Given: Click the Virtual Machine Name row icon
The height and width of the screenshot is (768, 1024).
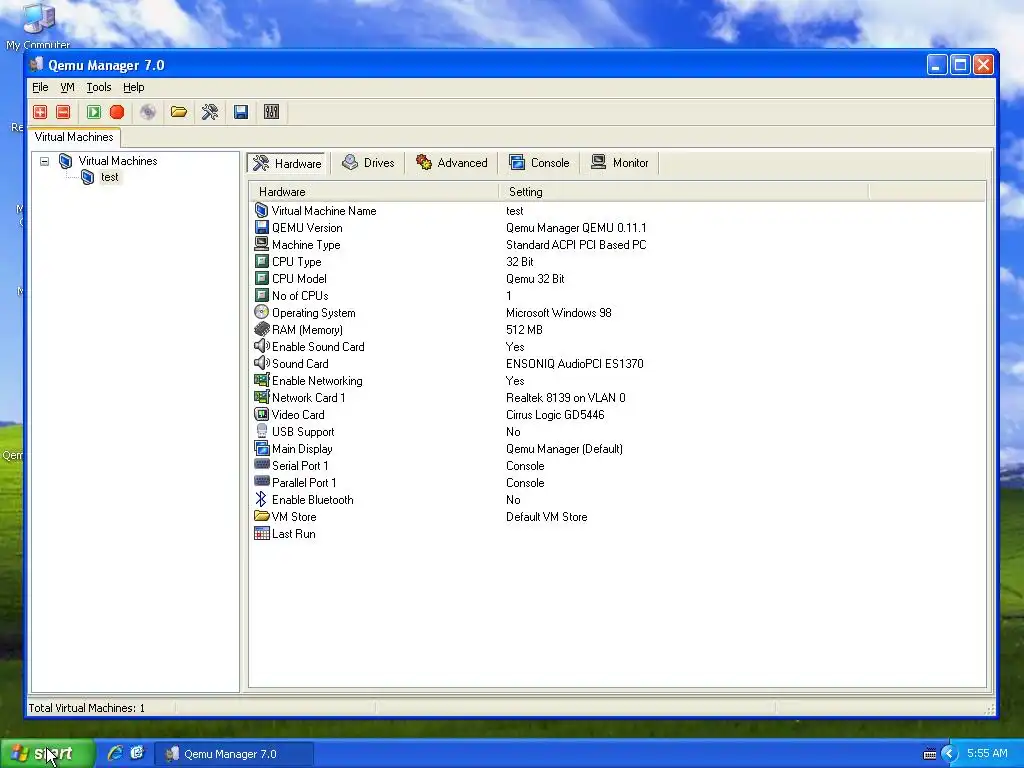Looking at the screenshot, I should pos(261,210).
